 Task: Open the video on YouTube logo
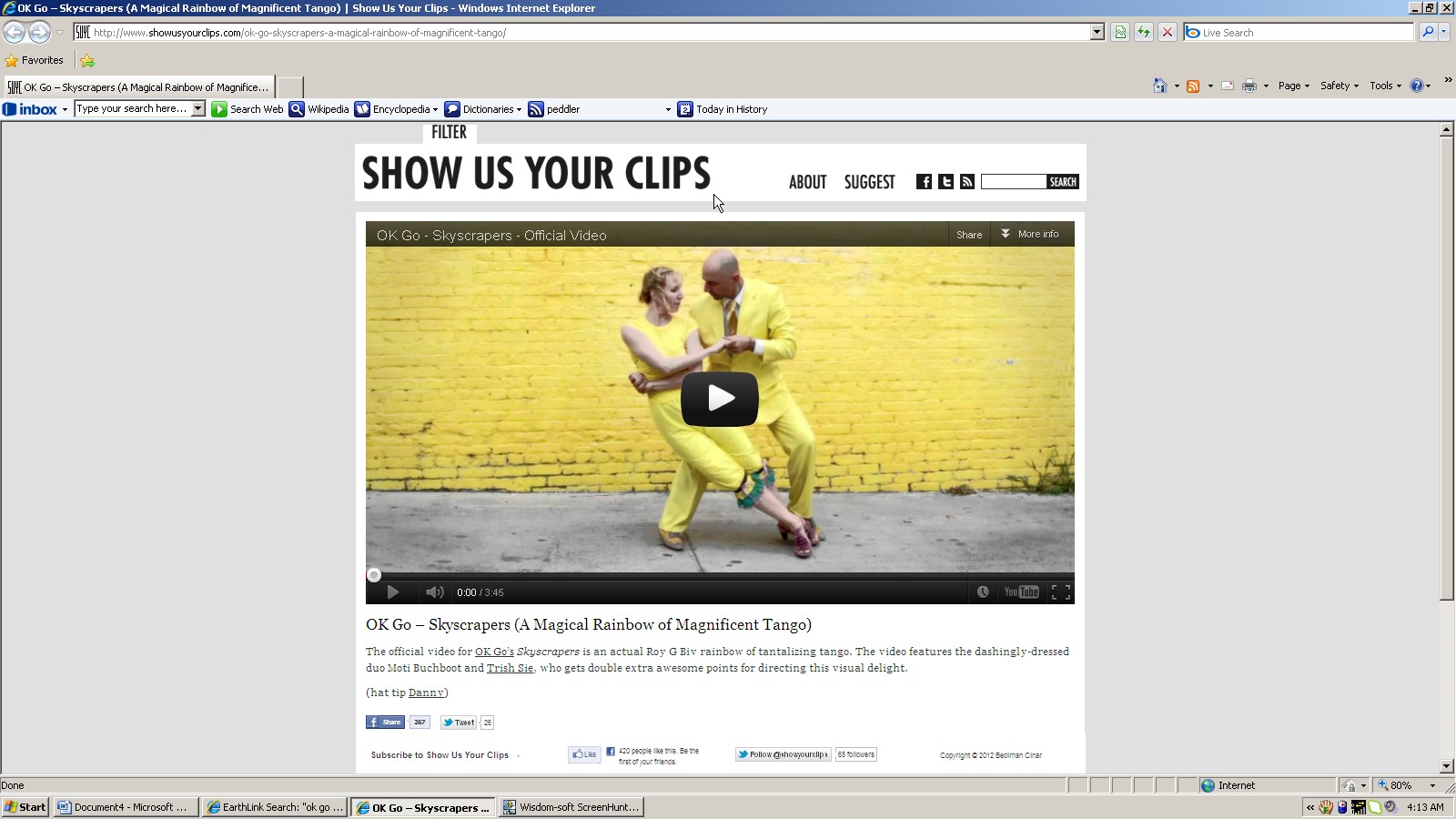pos(1021,591)
